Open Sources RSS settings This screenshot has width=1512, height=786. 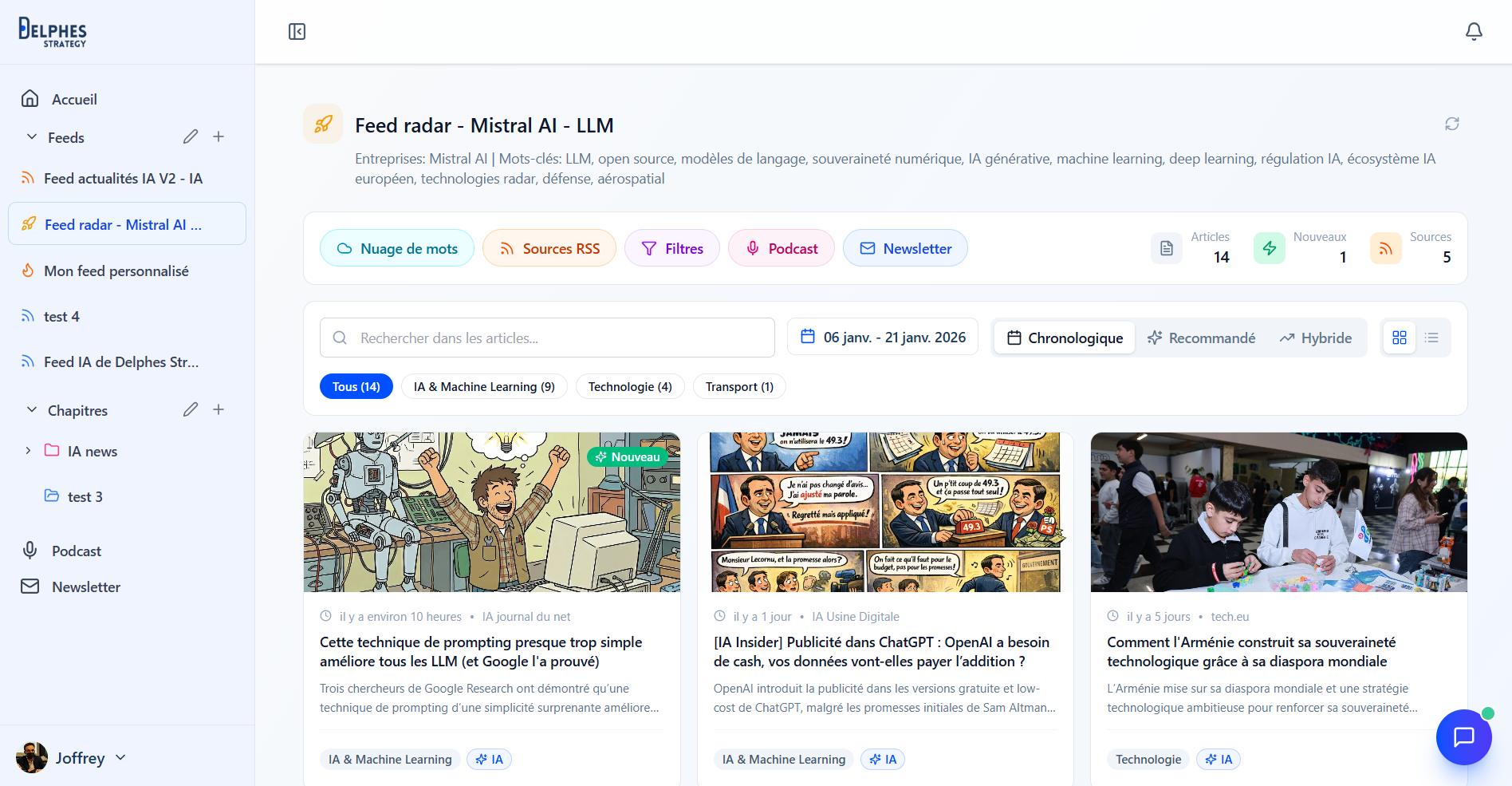tap(549, 248)
